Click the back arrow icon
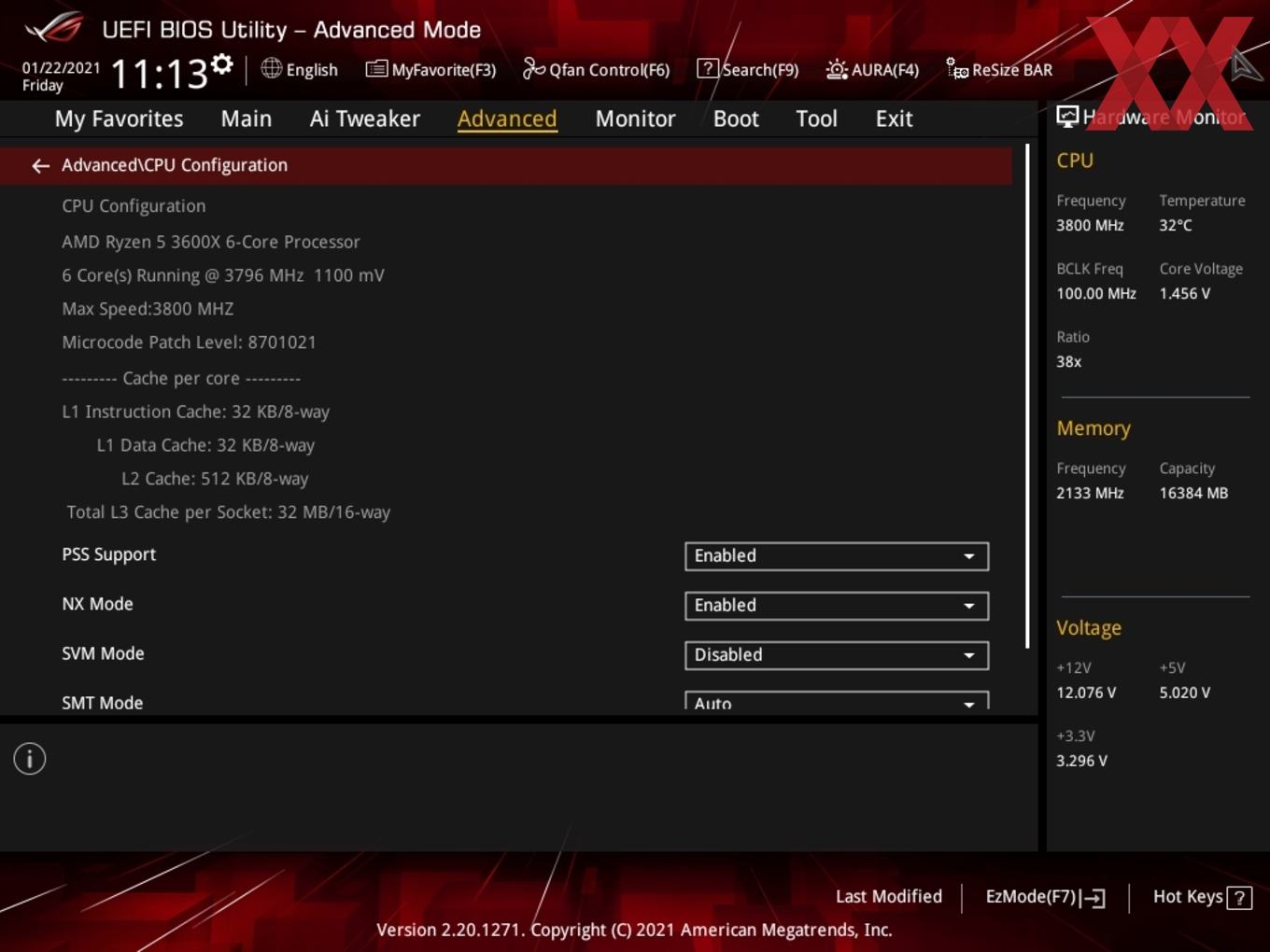This screenshot has height=952, width=1270. [x=40, y=166]
